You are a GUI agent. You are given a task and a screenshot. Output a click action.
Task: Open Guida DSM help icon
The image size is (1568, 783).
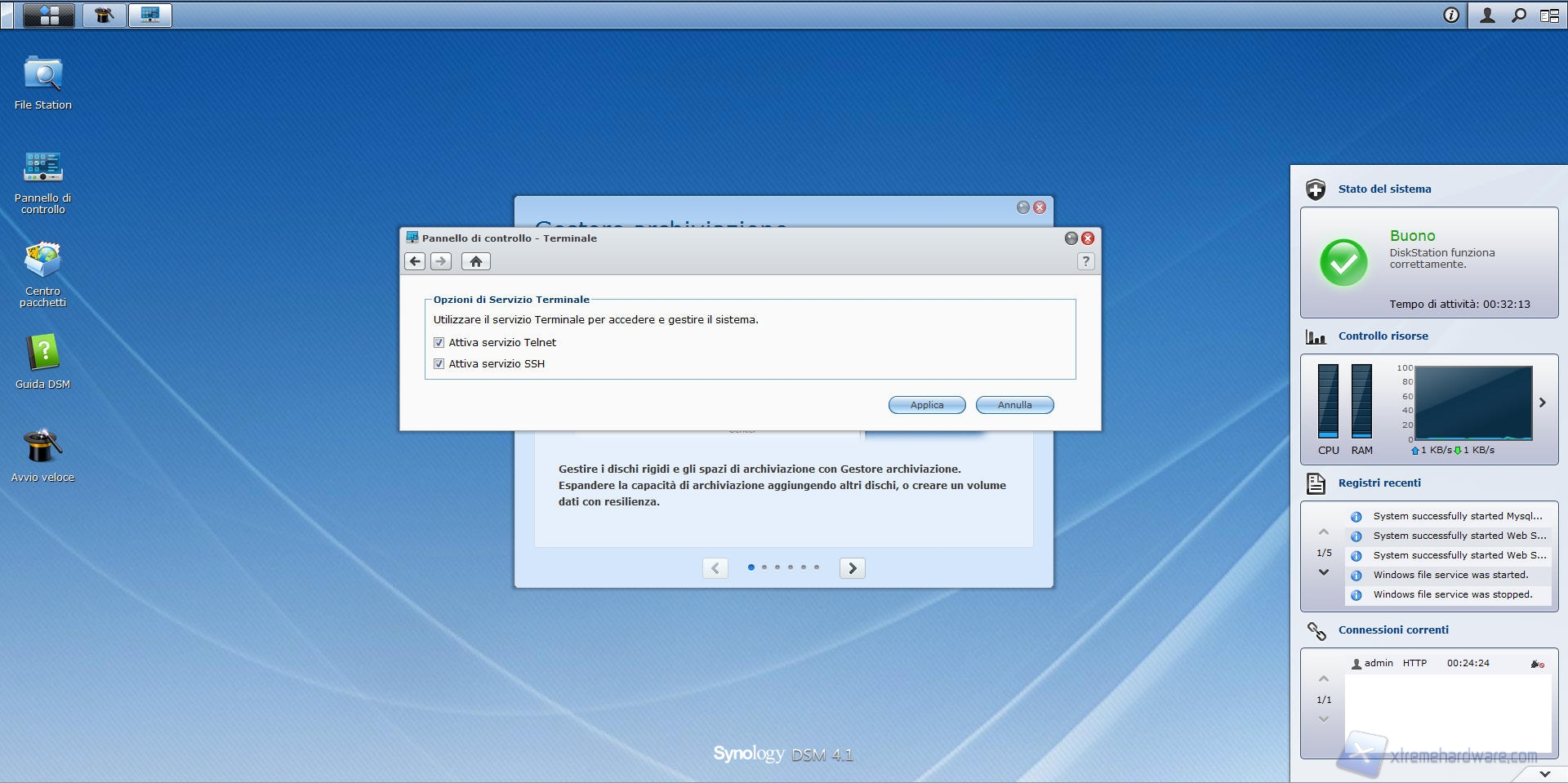(42, 354)
